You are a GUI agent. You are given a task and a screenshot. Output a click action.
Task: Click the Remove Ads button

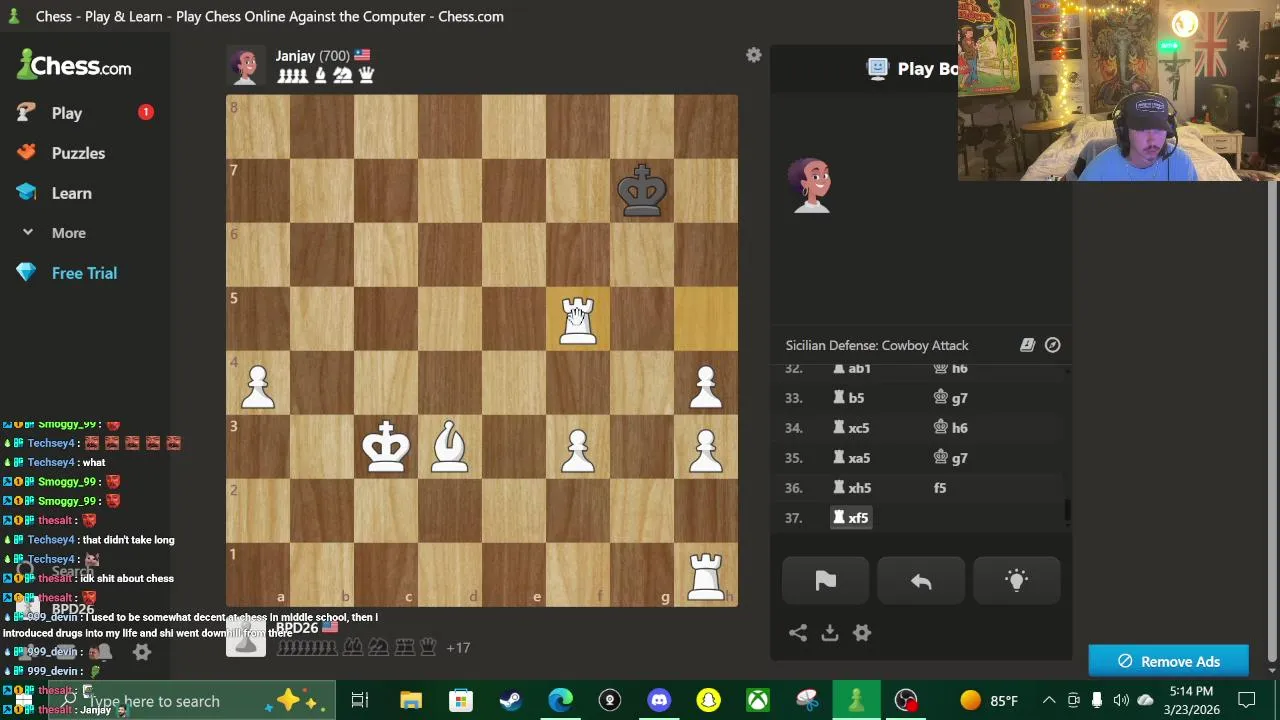click(x=1168, y=661)
